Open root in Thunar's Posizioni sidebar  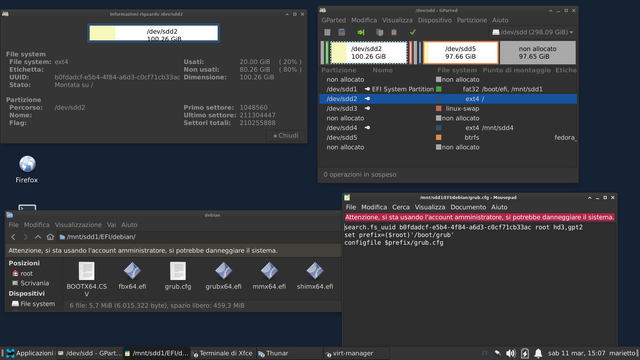[x=27, y=273]
